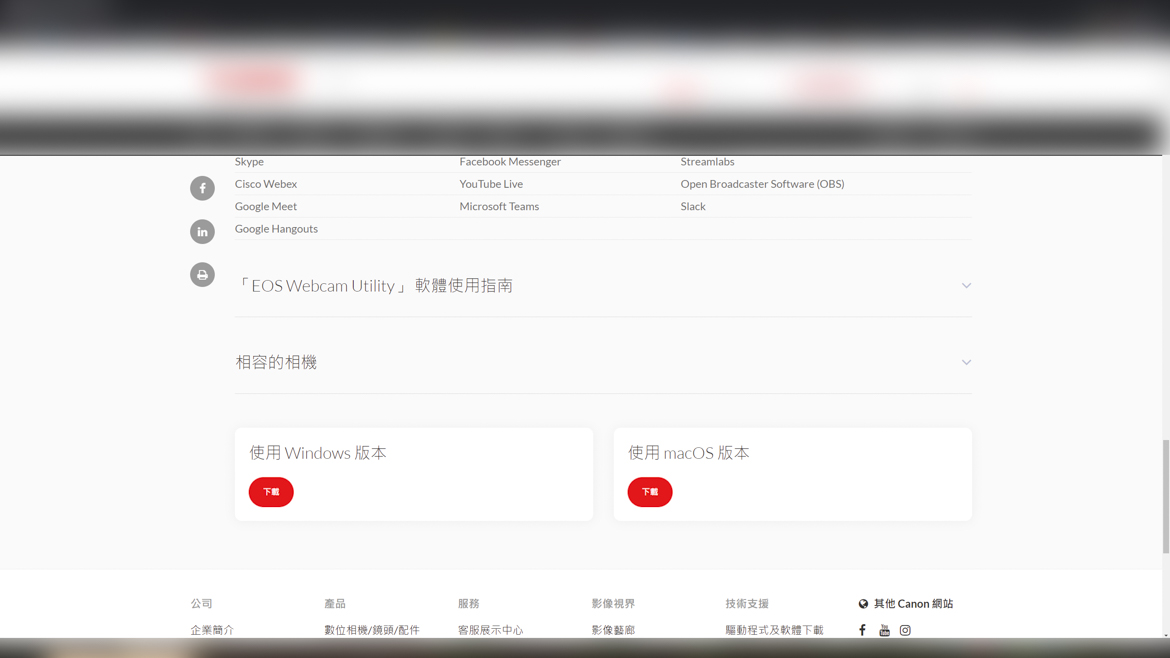Click 服務 footer heading

pos(469,604)
